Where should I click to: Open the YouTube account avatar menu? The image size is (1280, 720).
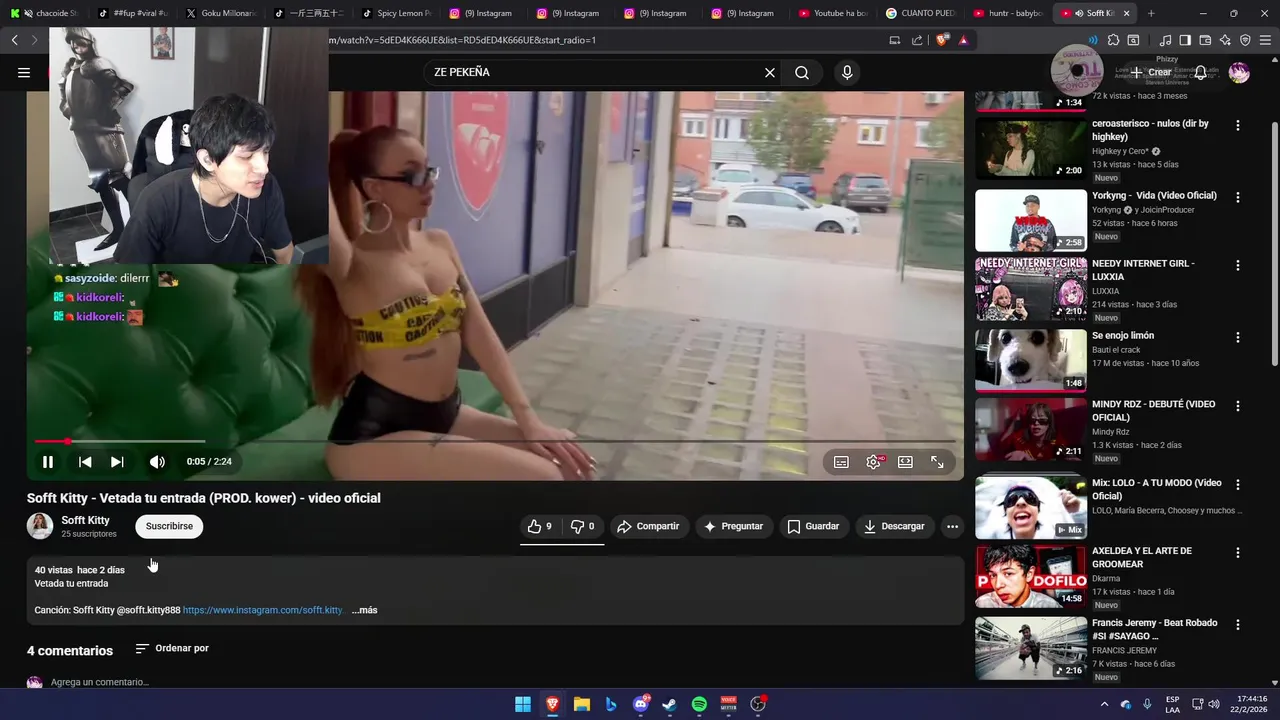pos(1239,72)
